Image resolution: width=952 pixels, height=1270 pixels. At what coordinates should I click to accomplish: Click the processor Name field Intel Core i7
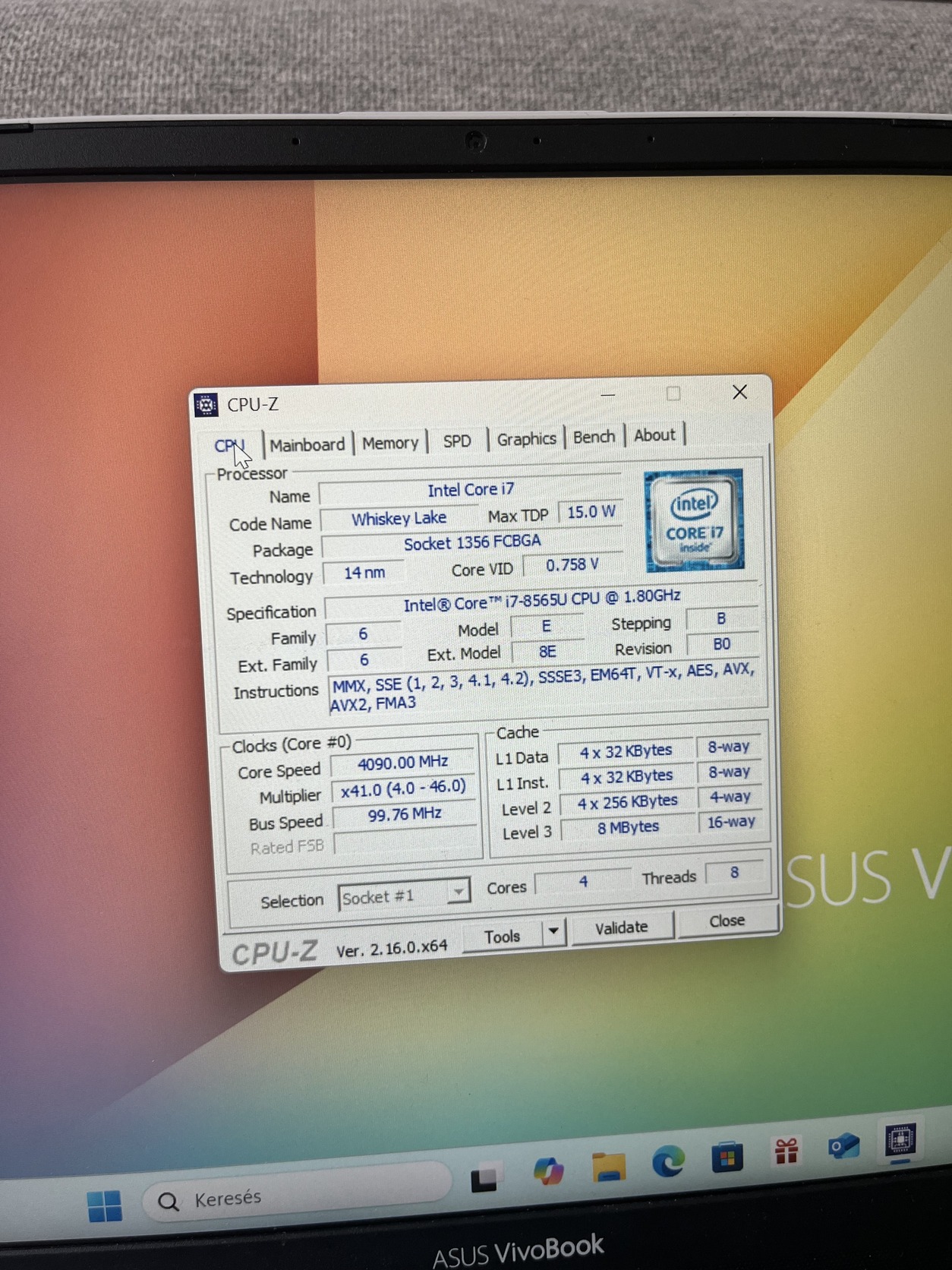tap(471, 491)
